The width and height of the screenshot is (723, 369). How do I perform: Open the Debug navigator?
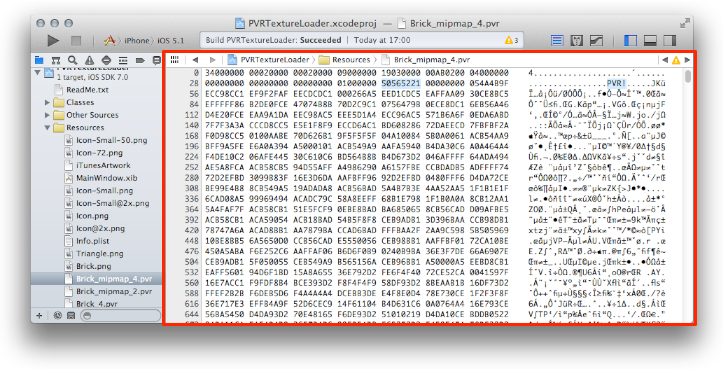point(123,60)
